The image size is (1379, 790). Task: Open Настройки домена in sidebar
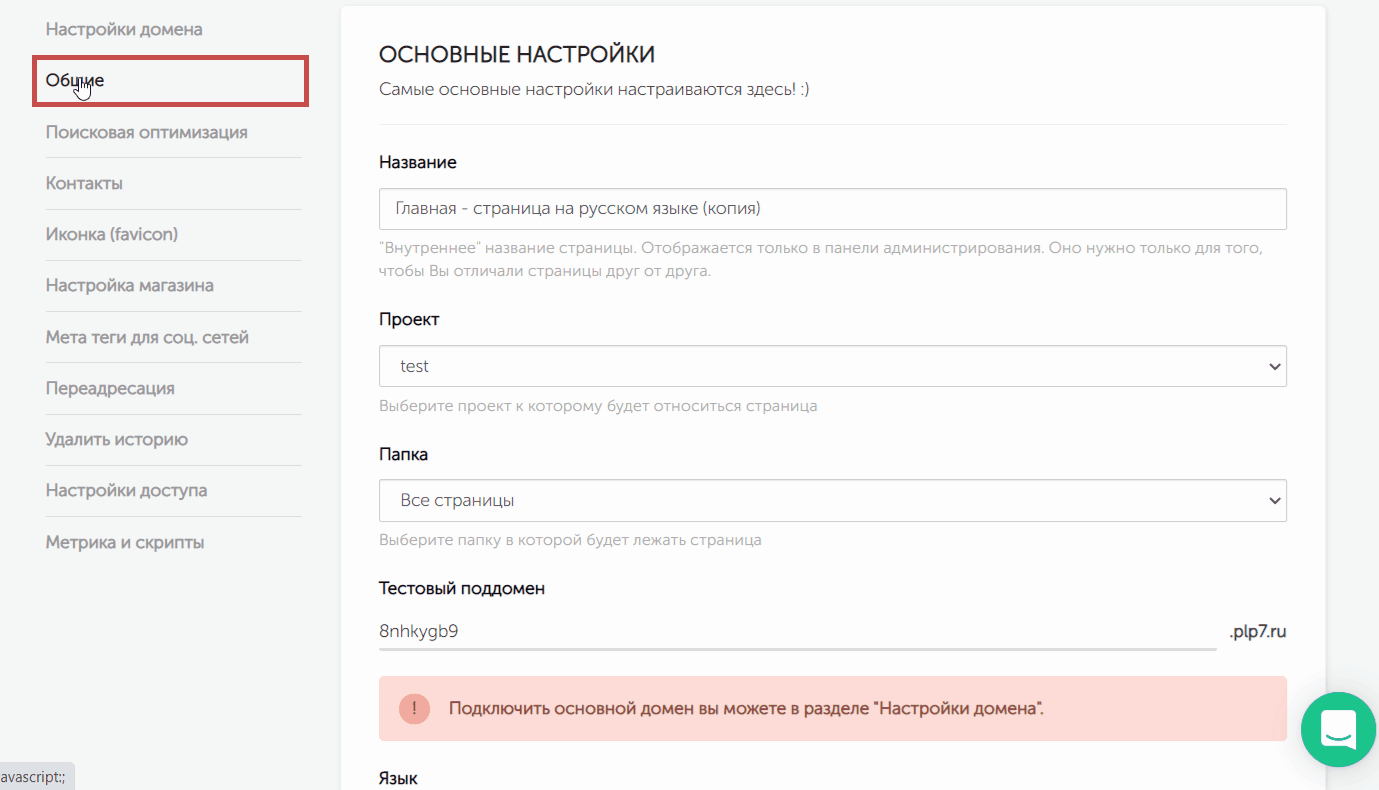click(124, 30)
